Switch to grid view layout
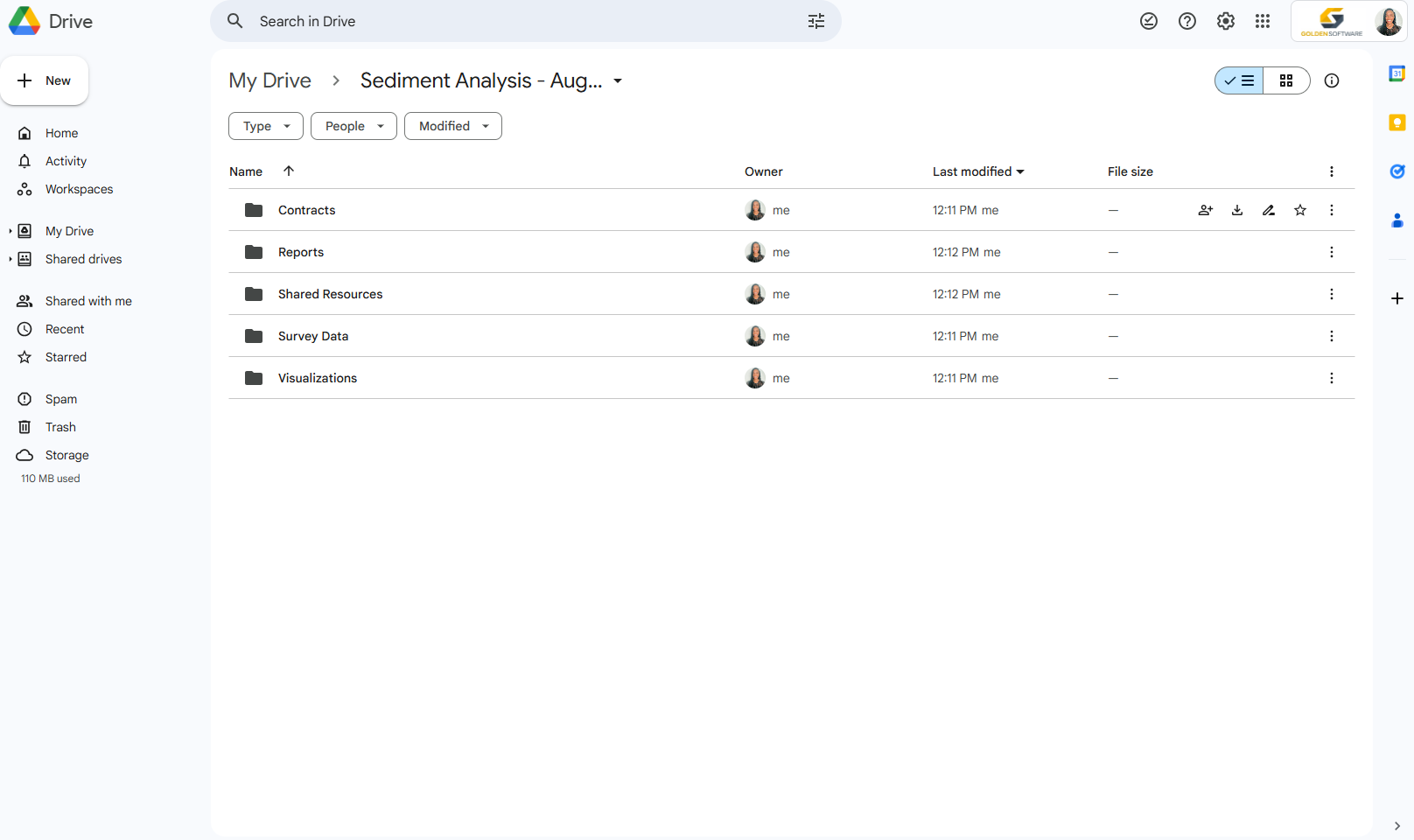 (x=1286, y=80)
